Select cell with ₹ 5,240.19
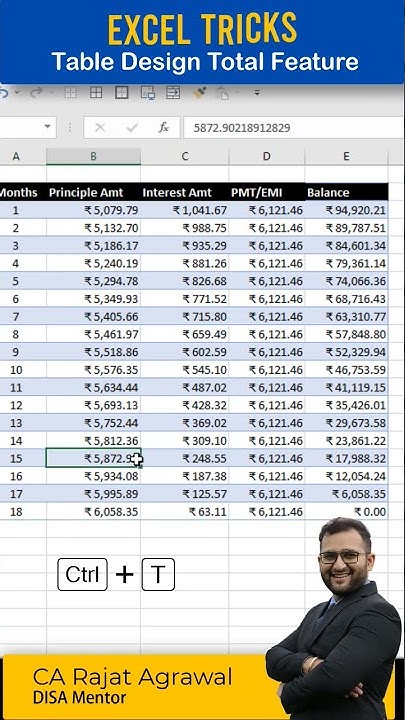Viewport: 405px width, 720px height. click(93, 264)
